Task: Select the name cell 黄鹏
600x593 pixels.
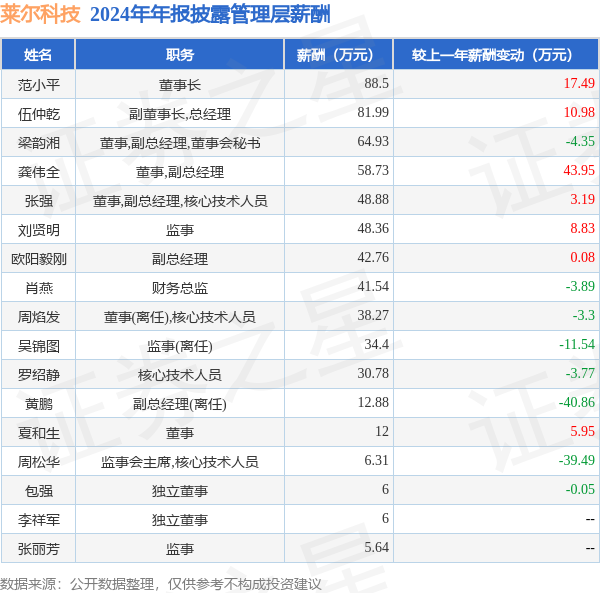Action: pos(39,404)
